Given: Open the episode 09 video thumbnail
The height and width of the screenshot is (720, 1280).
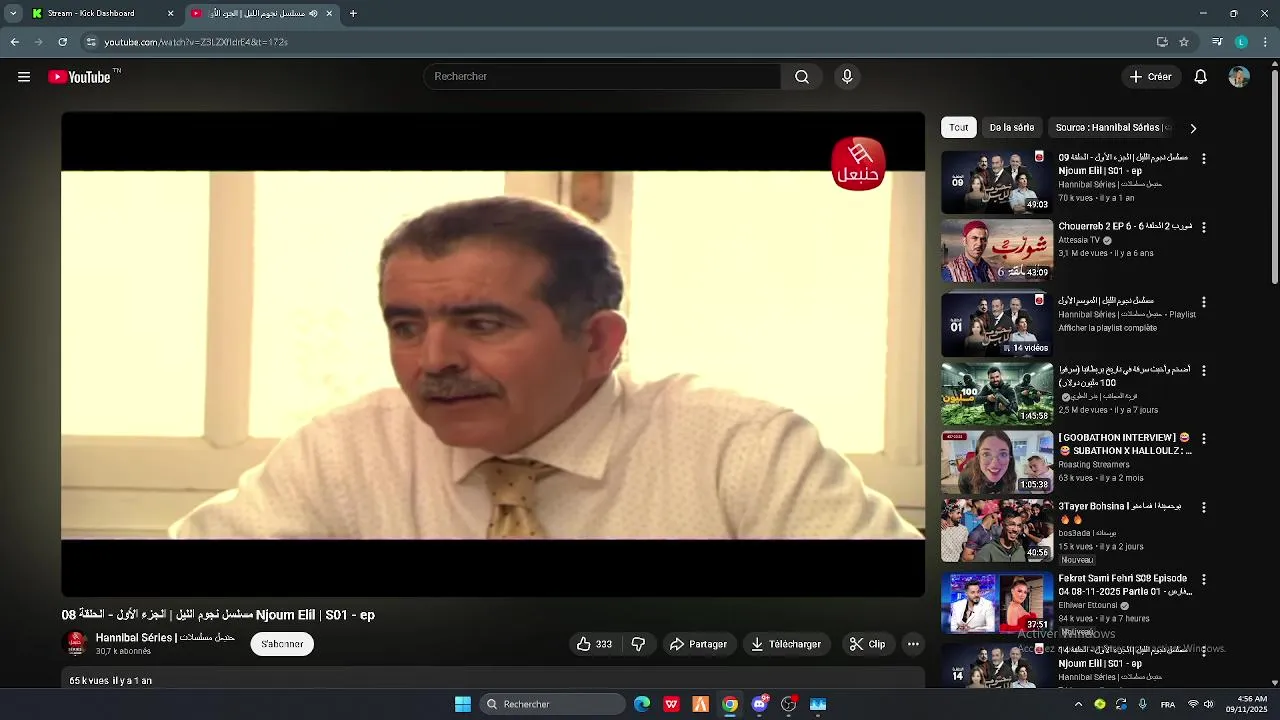Looking at the screenshot, I should pos(997,182).
